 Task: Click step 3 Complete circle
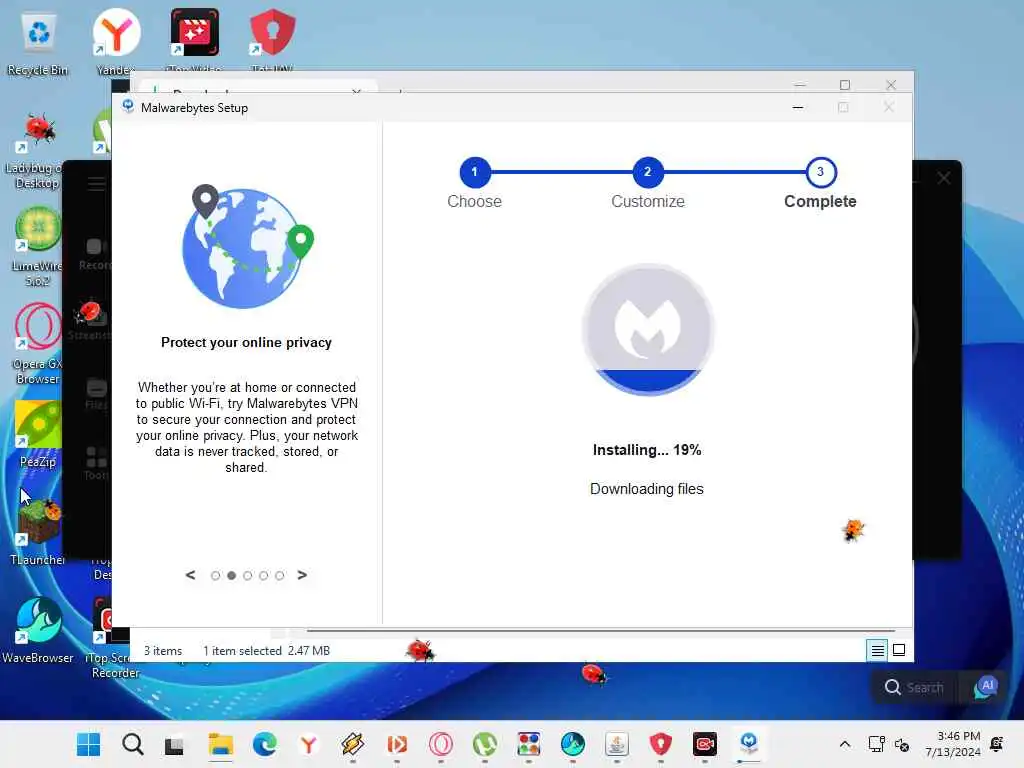tap(820, 172)
